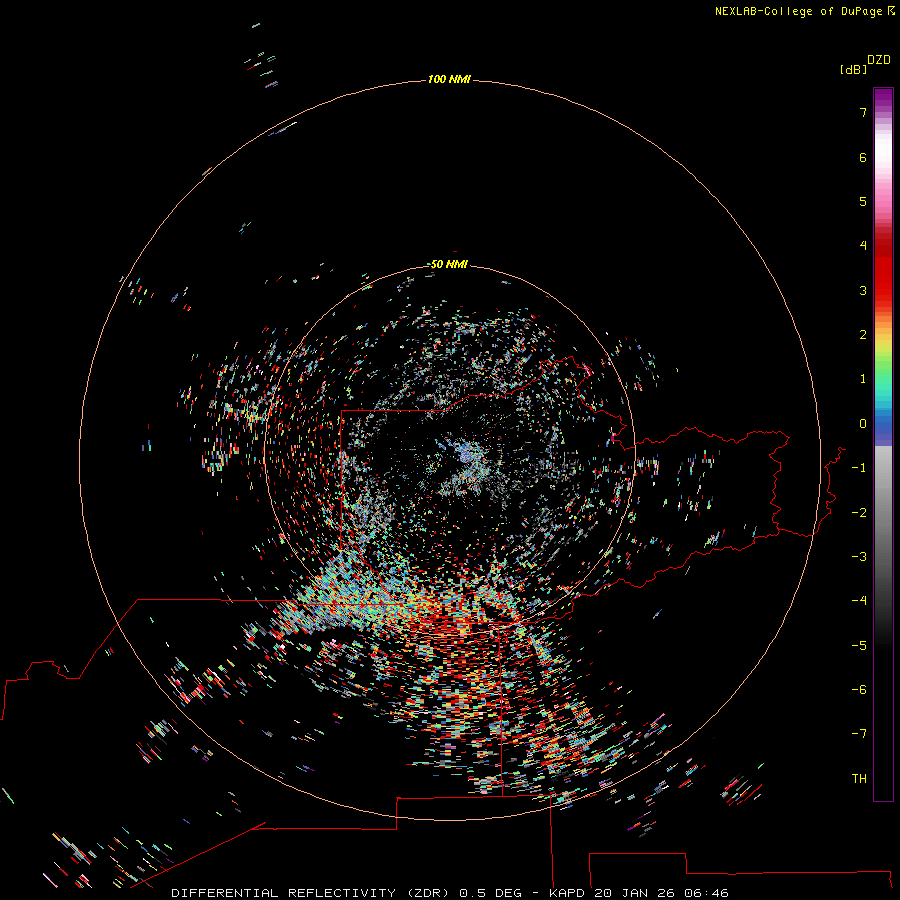900x900 pixels.
Task: Click the KAPD station identifier in caption
Action: (567, 893)
